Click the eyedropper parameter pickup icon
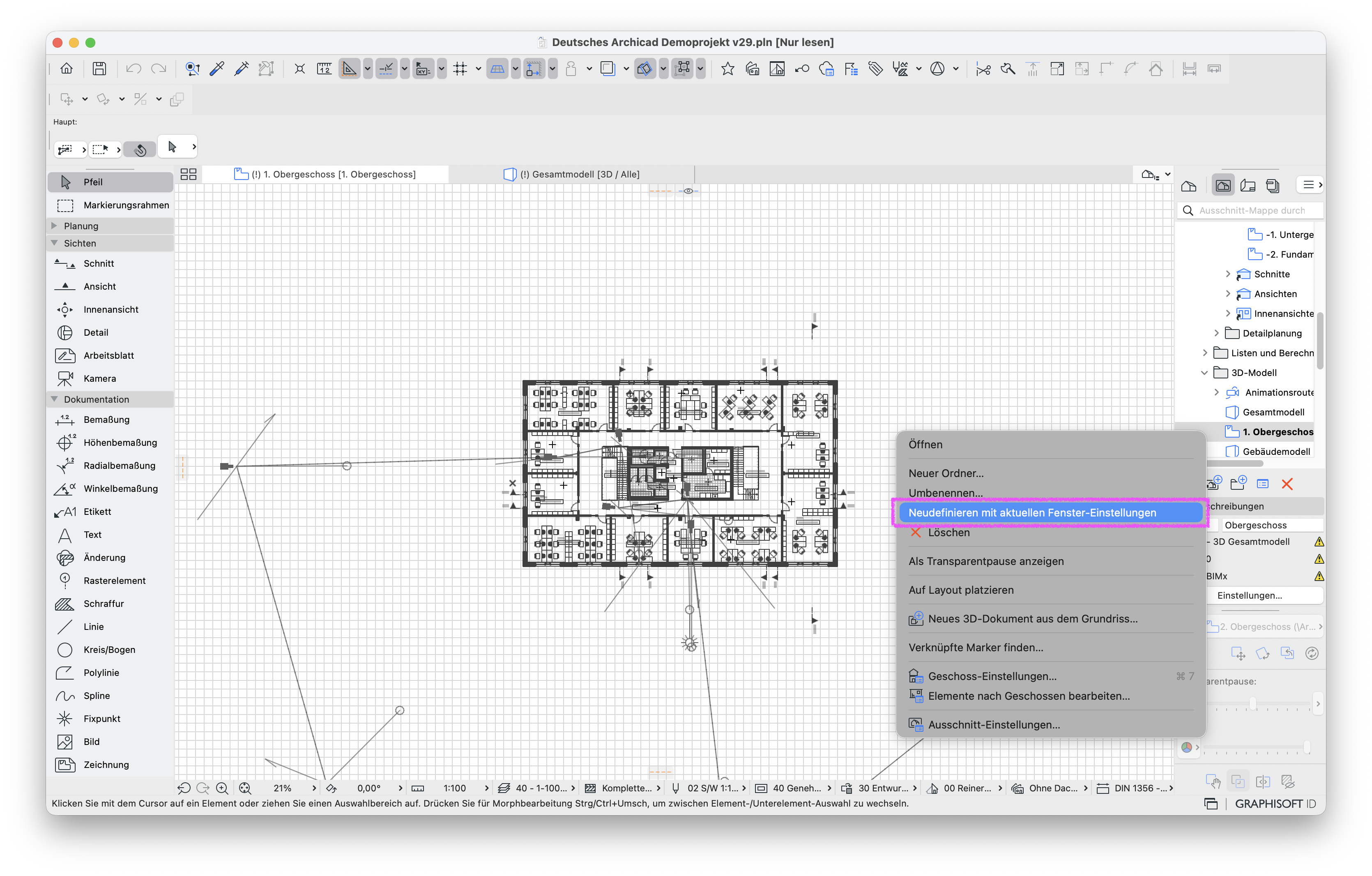Viewport: 1372px width, 876px height. [217, 69]
